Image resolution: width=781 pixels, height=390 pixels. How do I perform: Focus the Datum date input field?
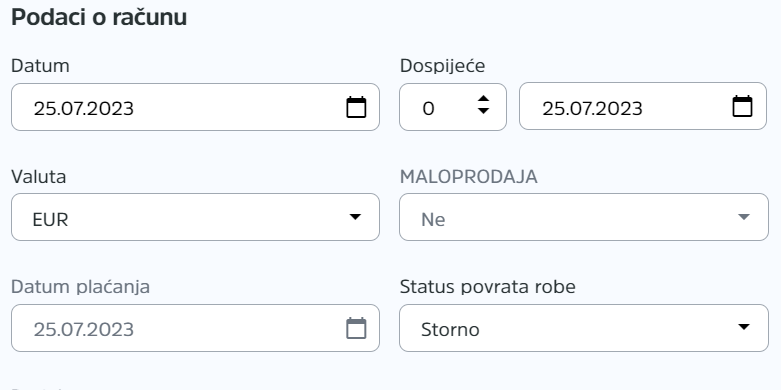195,107
